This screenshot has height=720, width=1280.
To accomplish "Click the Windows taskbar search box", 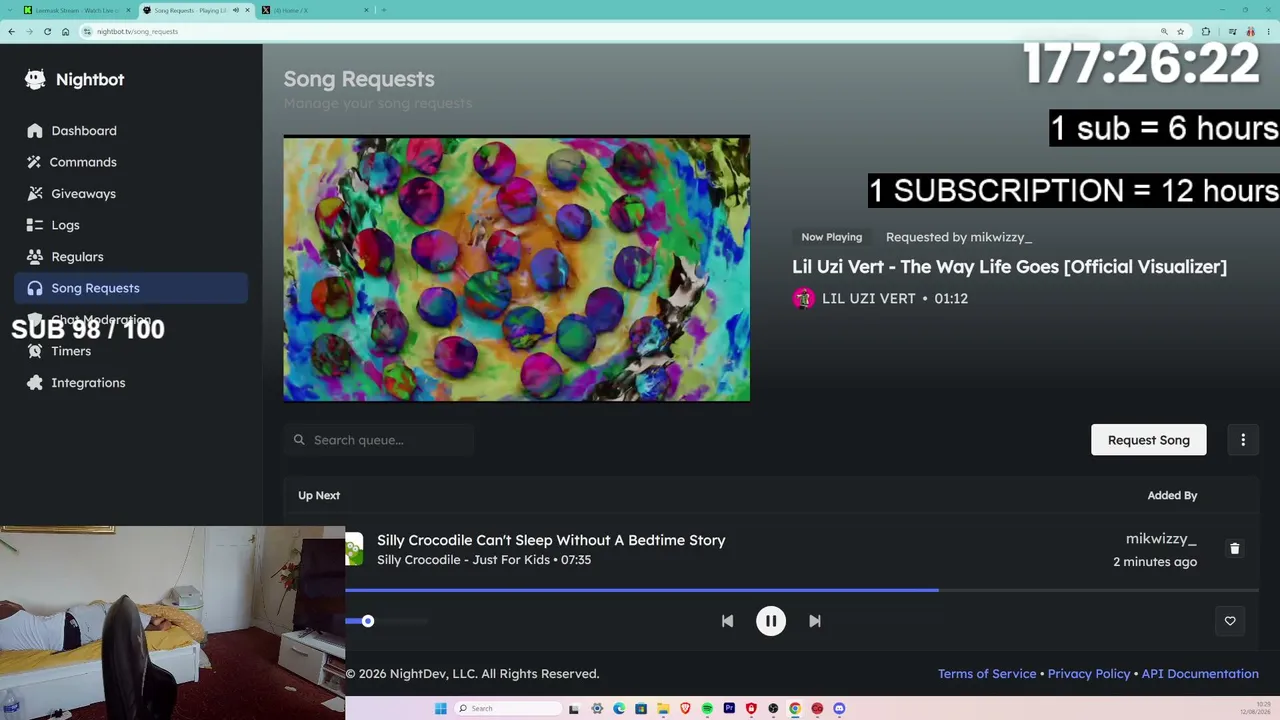I will (508, 709).
